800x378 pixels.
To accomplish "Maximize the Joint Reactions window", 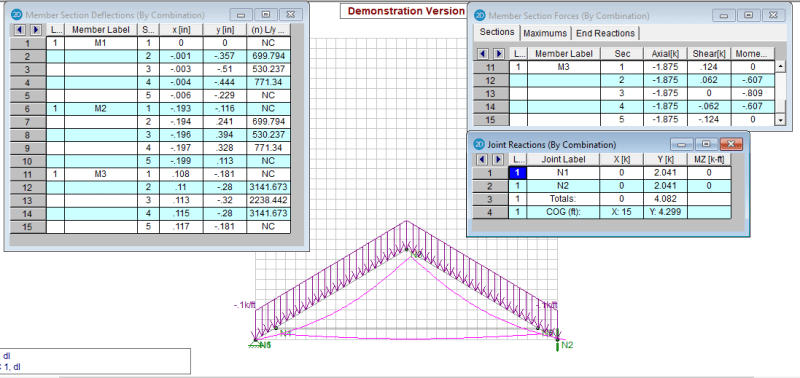I will pyautogui.click(x=706, y=144).
